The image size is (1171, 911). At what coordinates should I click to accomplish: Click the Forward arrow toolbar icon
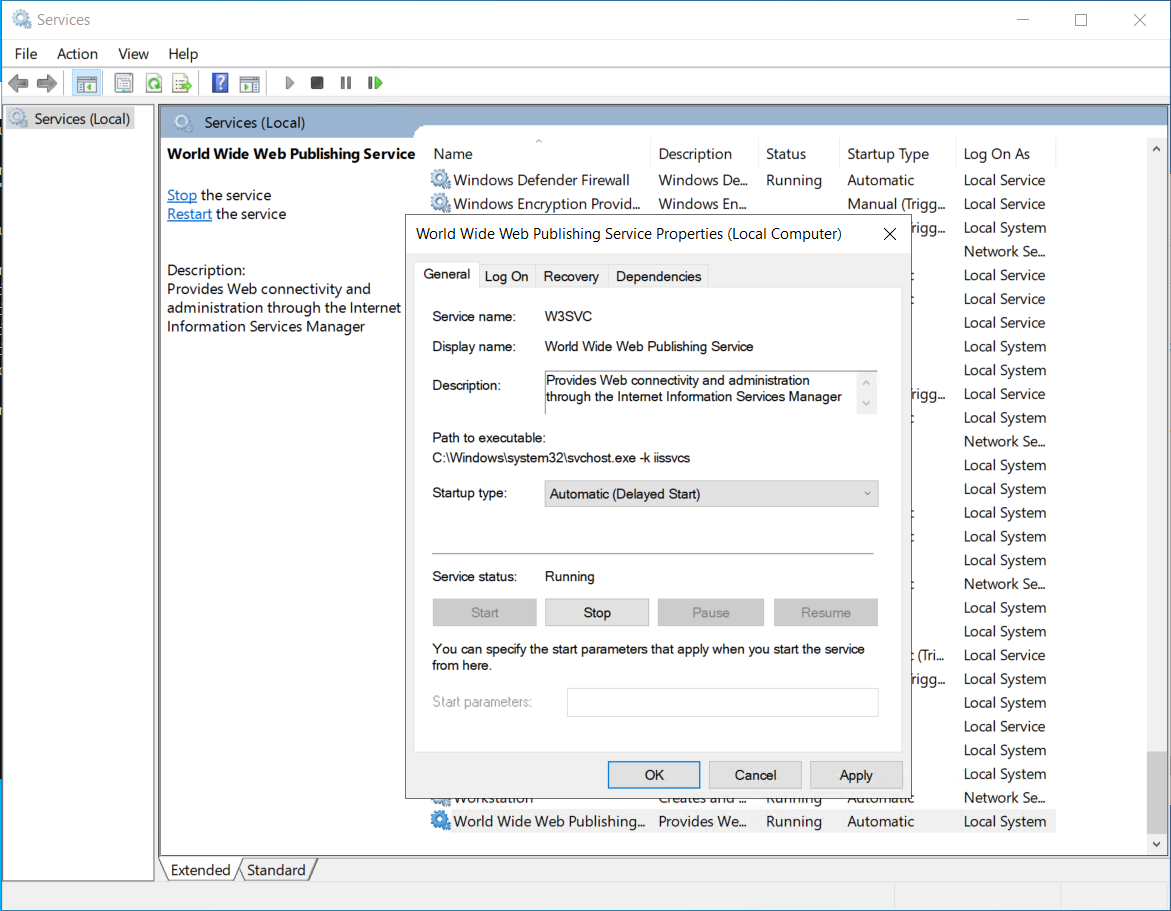[x=47, y=83]
